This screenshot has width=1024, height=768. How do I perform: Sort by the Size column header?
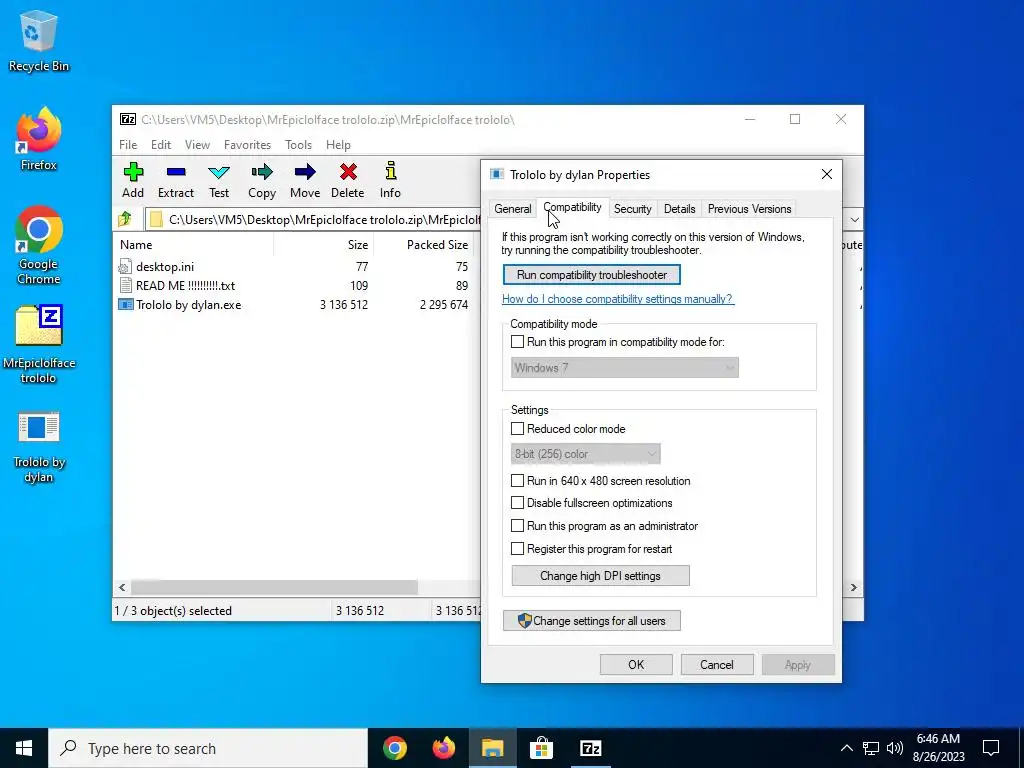point(324,245)
